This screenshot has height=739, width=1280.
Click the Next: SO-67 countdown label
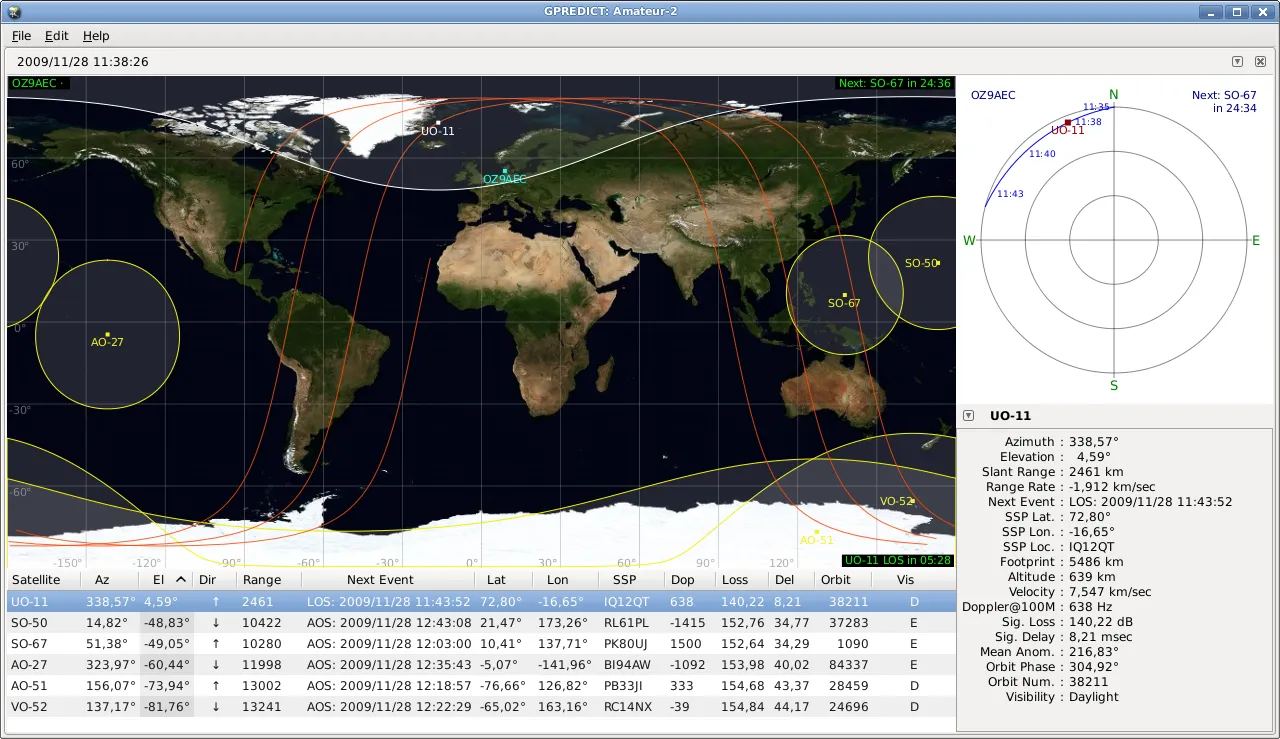coord(893,83)
